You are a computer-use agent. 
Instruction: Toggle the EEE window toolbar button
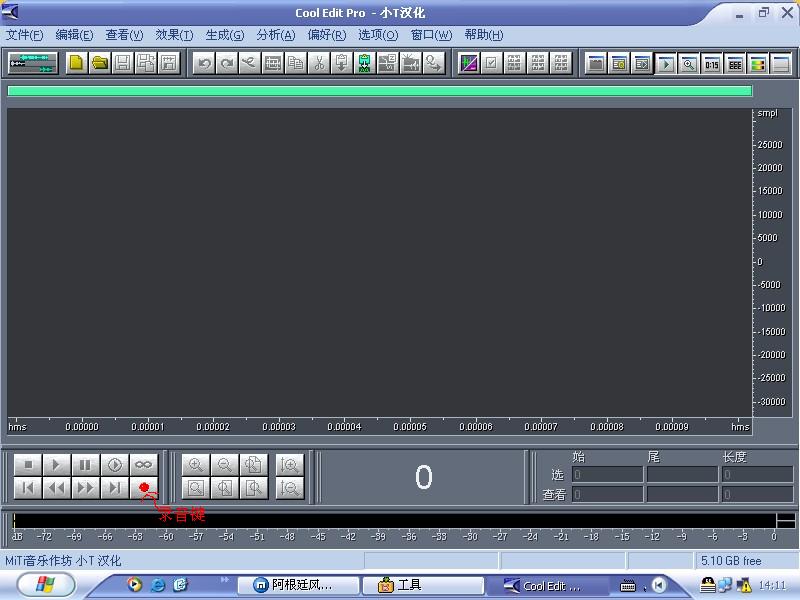pos(735,64)
